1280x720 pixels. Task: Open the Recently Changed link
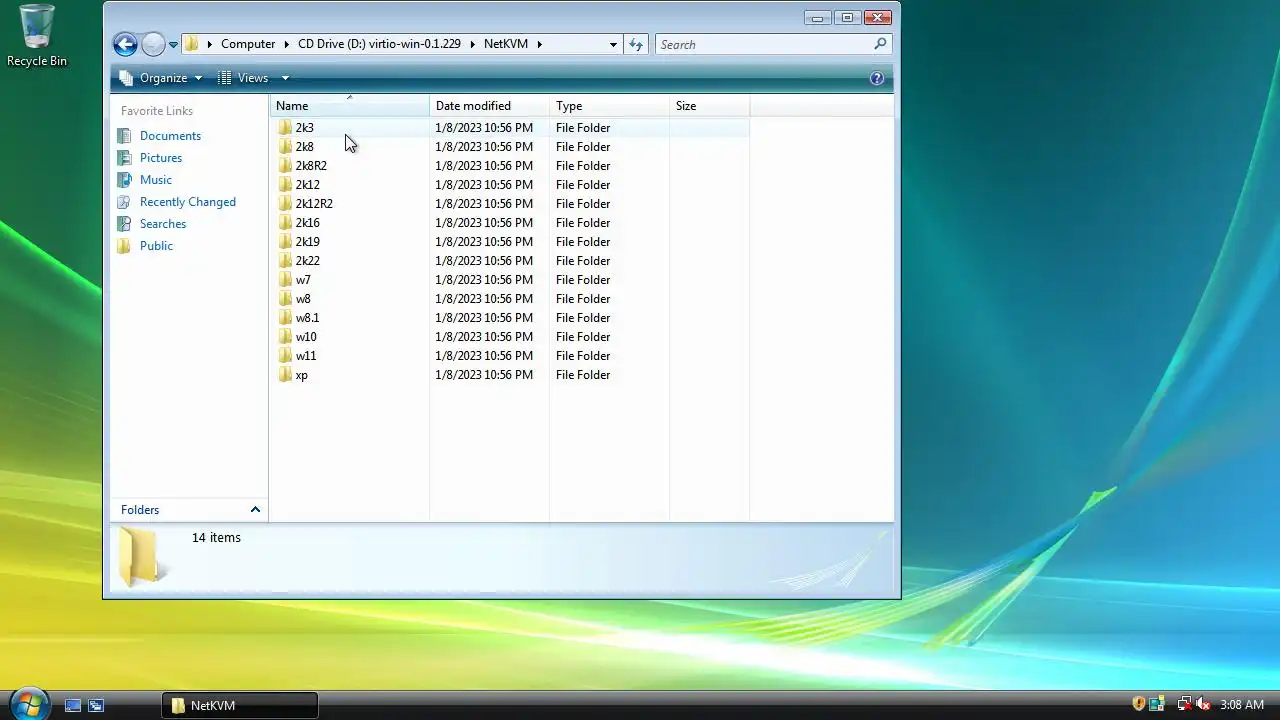pos(188,202)
